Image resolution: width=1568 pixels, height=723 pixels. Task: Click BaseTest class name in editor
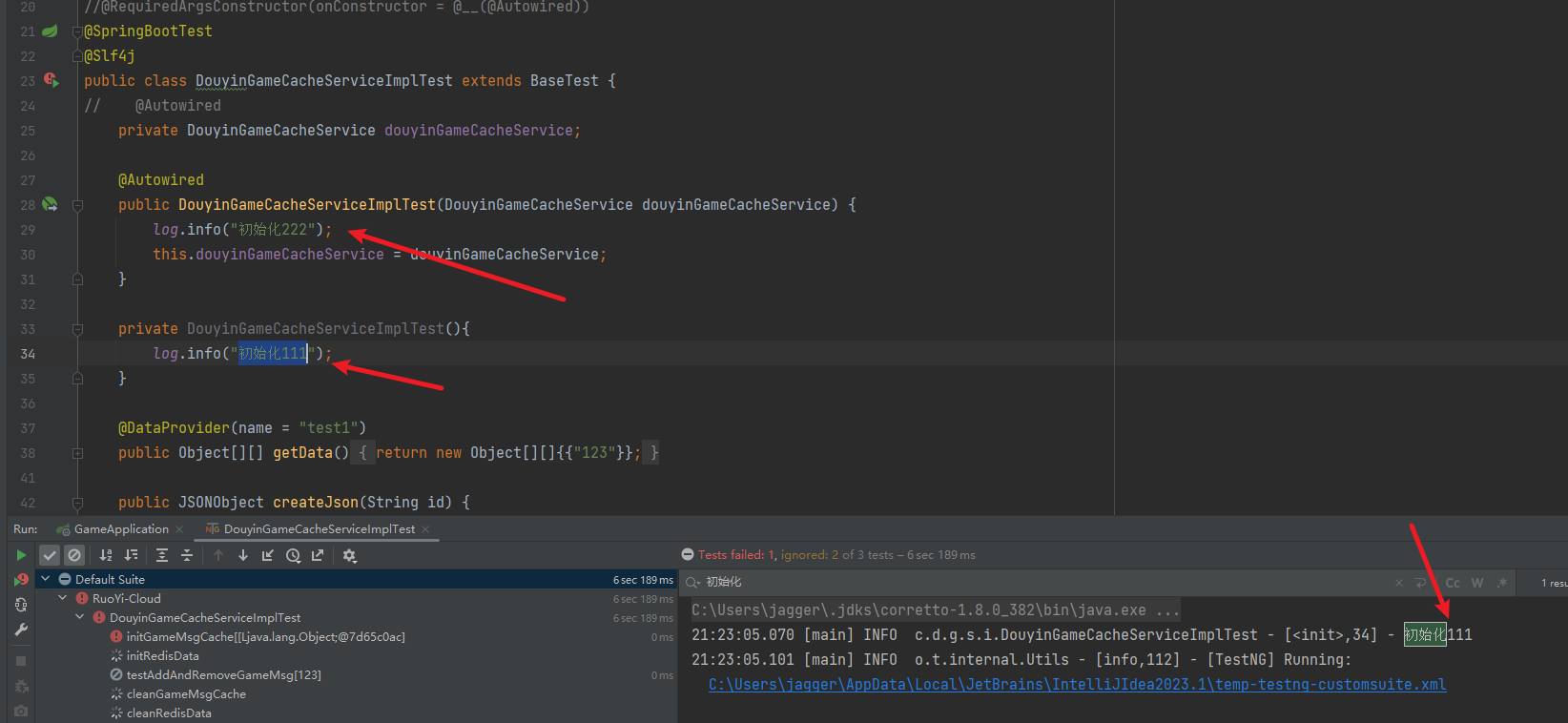tap(565, 81)
